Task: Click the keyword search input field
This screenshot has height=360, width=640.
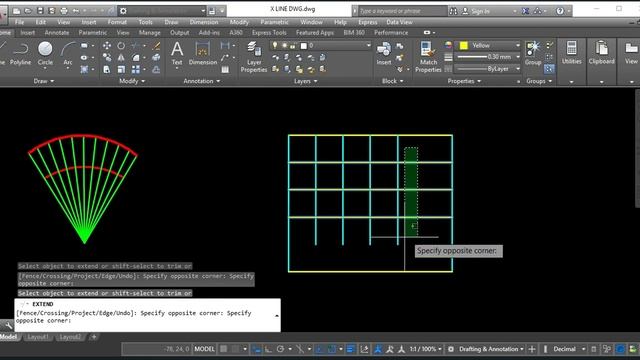Action: point(402,11)
